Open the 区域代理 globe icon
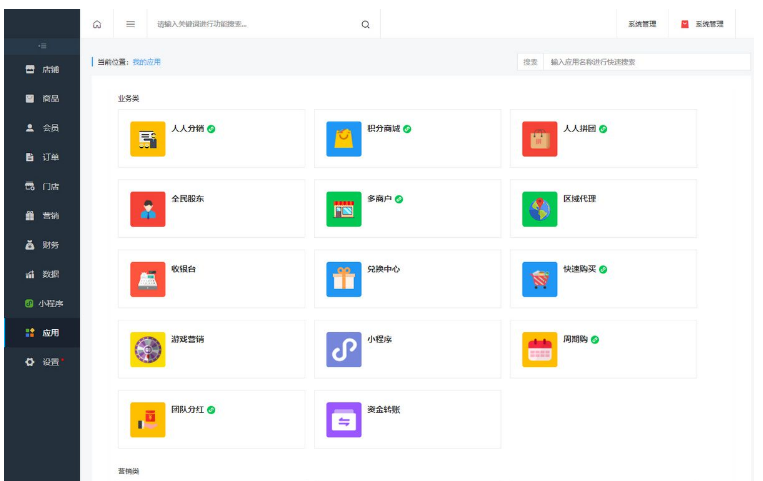 coord(540,209)
